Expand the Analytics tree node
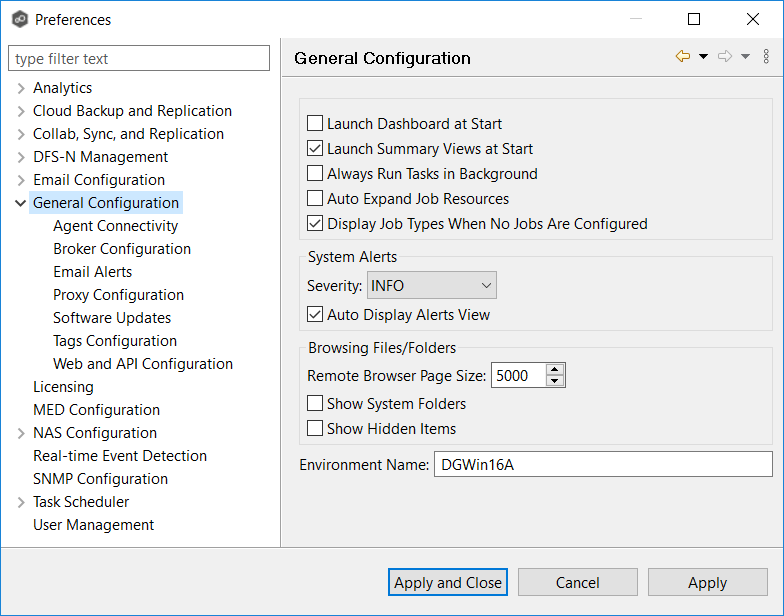784x616 pixels. [20, 88]
